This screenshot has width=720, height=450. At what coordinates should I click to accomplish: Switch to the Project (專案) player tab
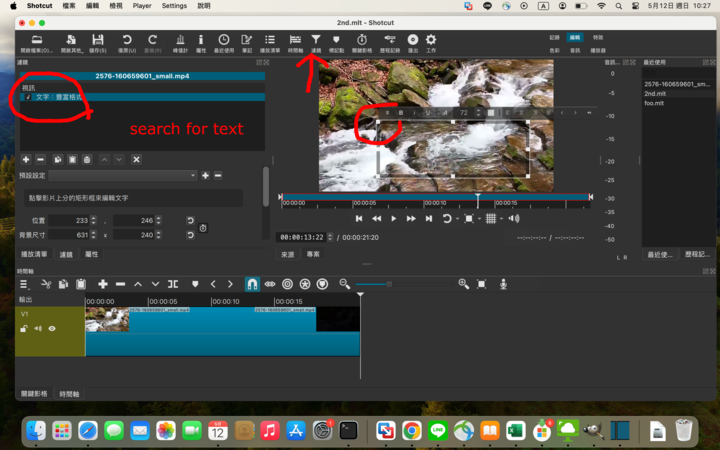tap(313, 254)
